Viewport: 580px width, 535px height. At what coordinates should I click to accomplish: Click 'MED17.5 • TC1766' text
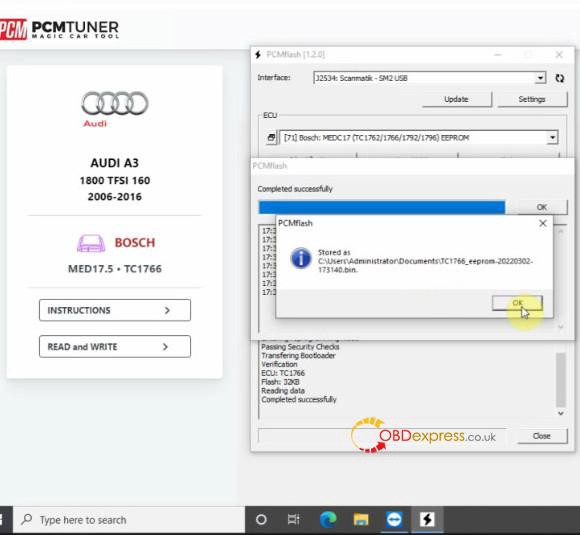point(115,269)
